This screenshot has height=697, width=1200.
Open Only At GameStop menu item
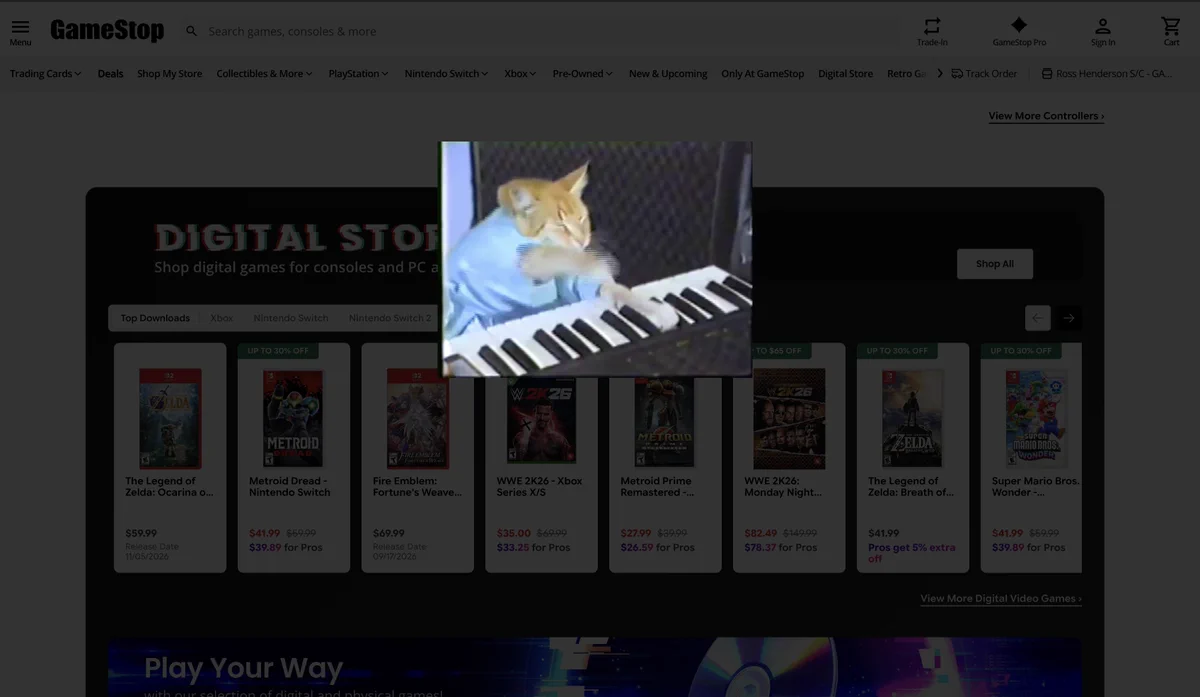(762, 73)
